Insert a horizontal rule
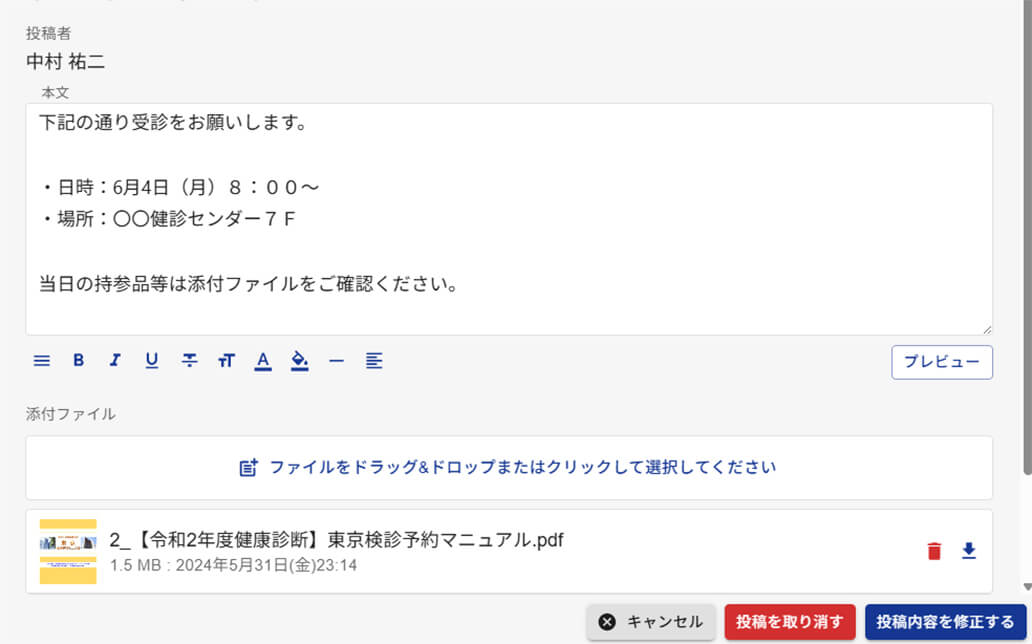The width and height of the screenshot is (1032, 644). pyautogui.click(x=336, y=361)
